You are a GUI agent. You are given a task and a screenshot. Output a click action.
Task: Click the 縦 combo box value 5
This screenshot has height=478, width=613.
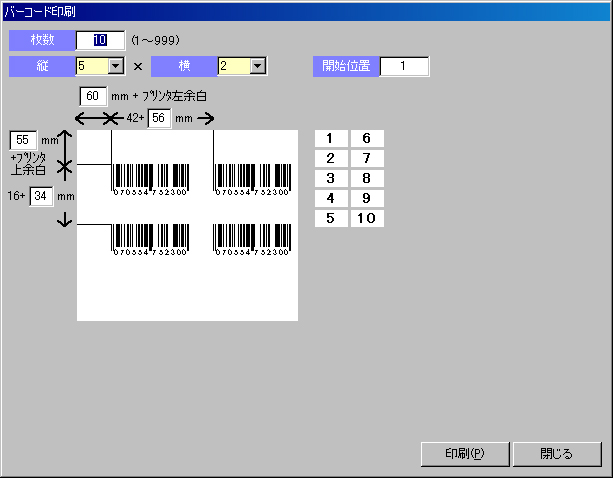coord(92,66)
